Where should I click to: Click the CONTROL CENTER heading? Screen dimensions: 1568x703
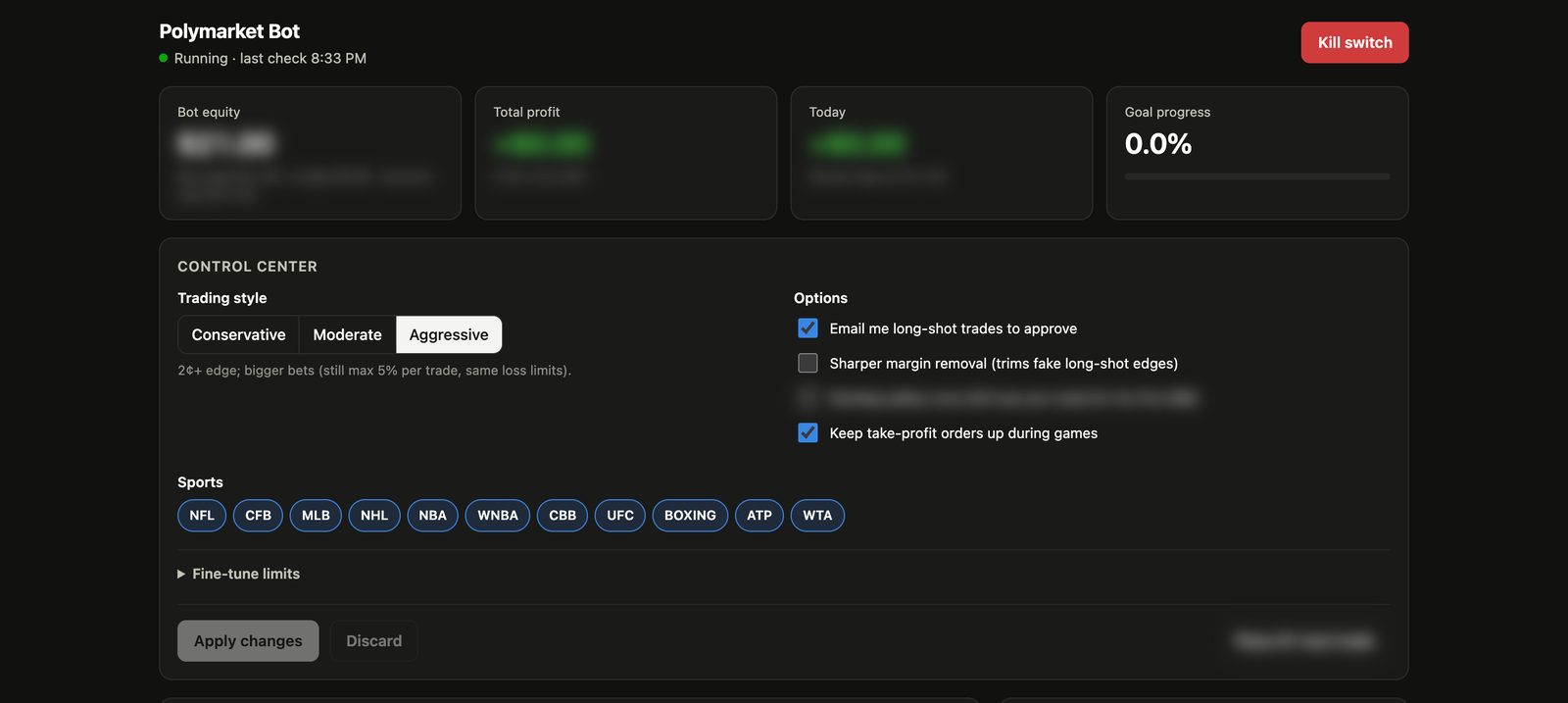click(247, 267)
